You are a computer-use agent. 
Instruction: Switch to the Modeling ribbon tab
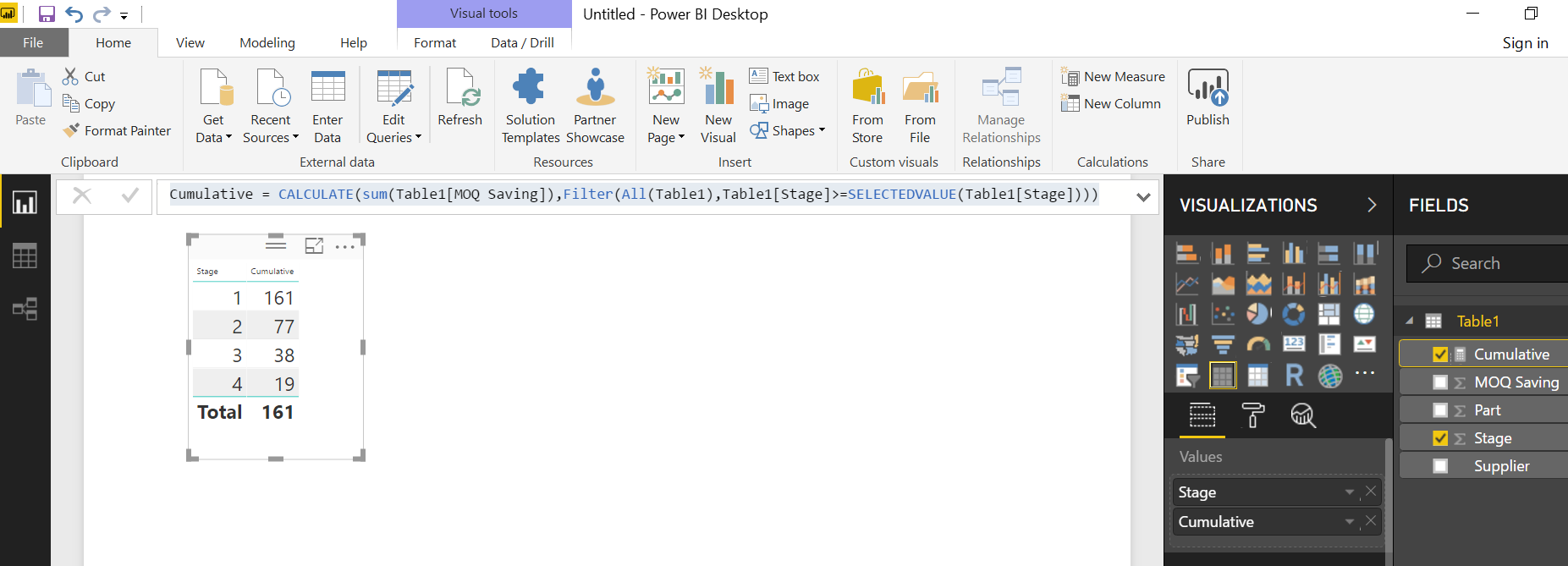pos(267,42)
